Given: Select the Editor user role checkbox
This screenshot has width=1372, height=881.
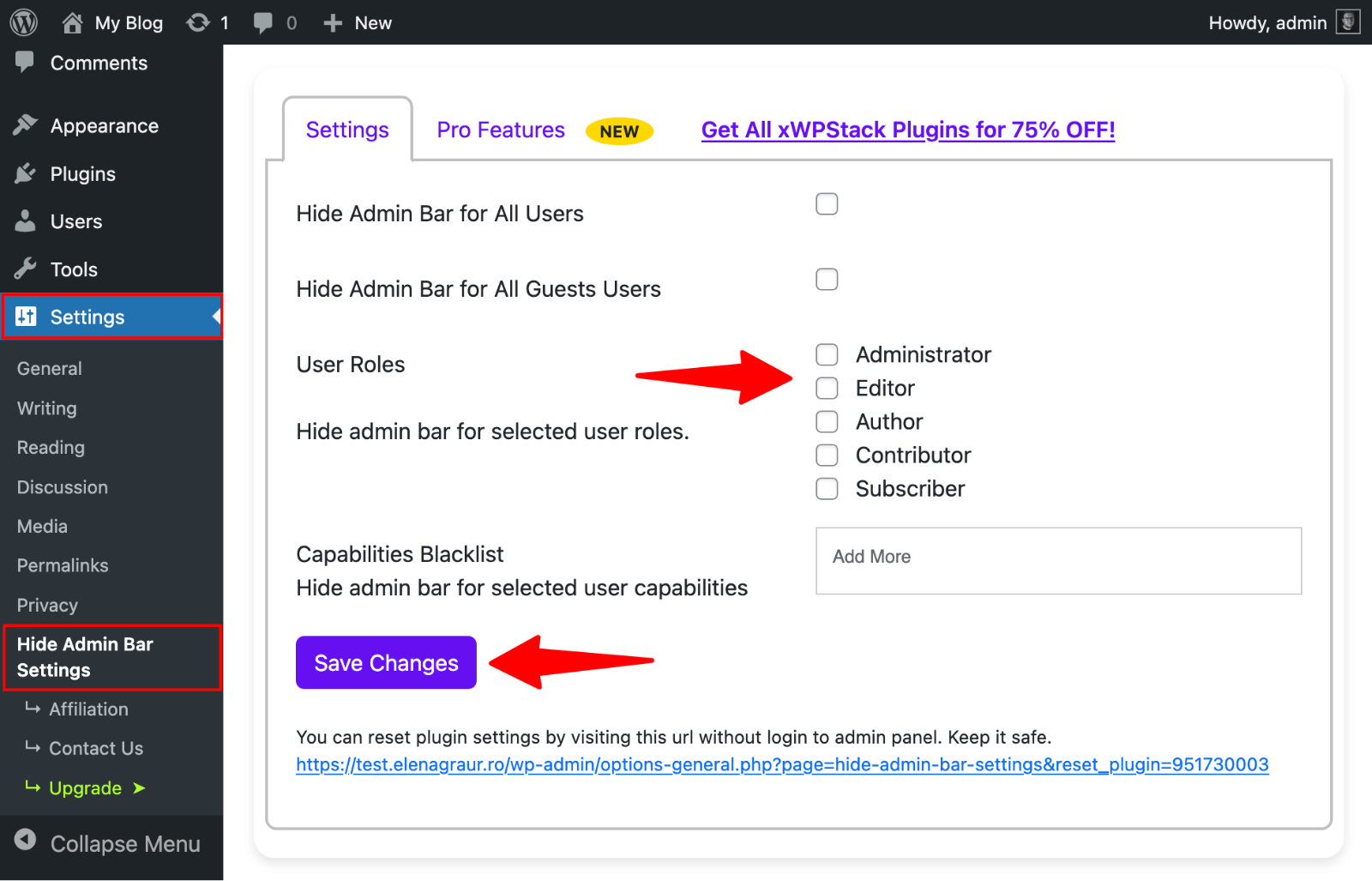Looking at the screenshot, I should click(826, 388).
